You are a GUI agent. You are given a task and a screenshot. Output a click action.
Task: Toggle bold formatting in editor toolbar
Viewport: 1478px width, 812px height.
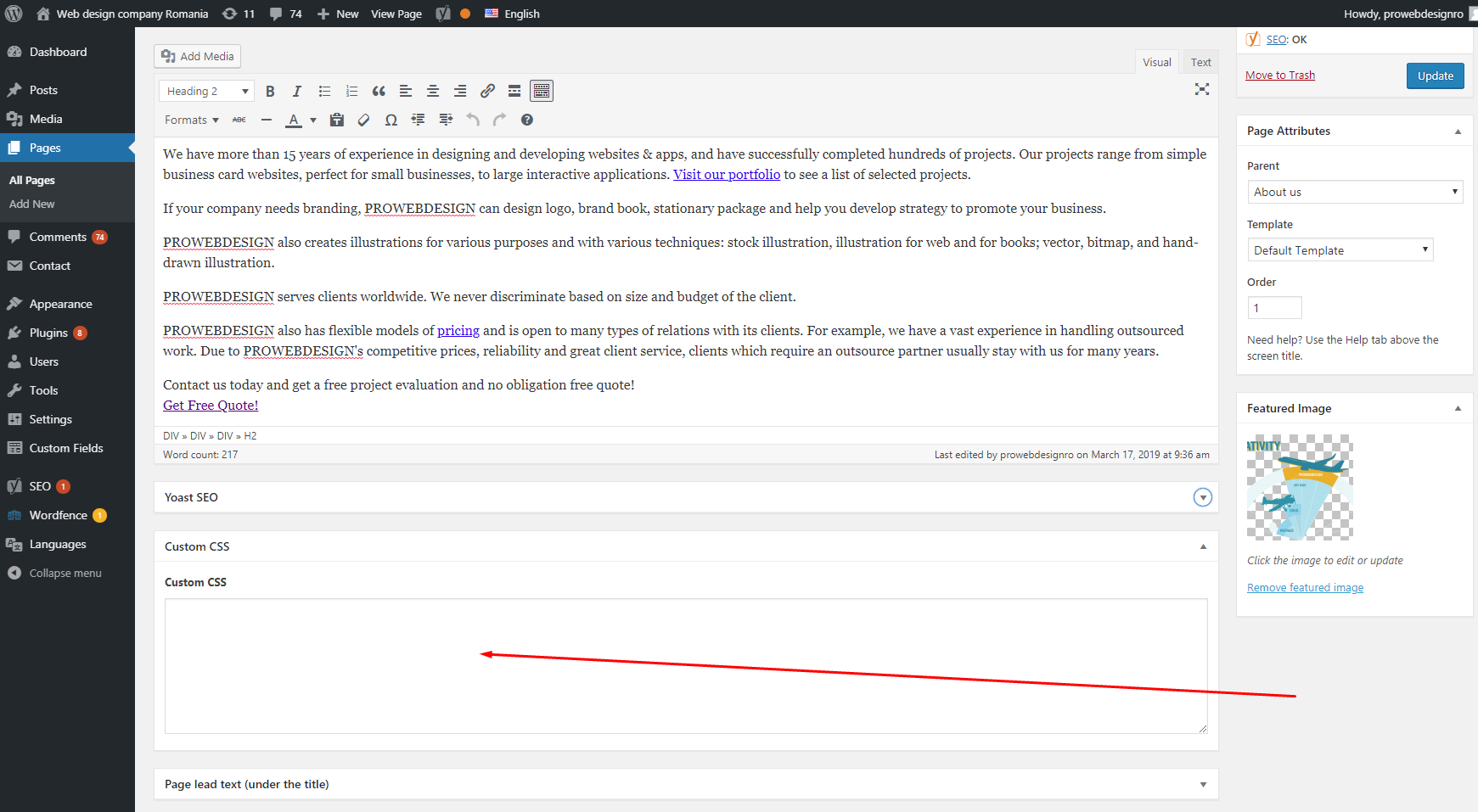(x=270, y=91)
